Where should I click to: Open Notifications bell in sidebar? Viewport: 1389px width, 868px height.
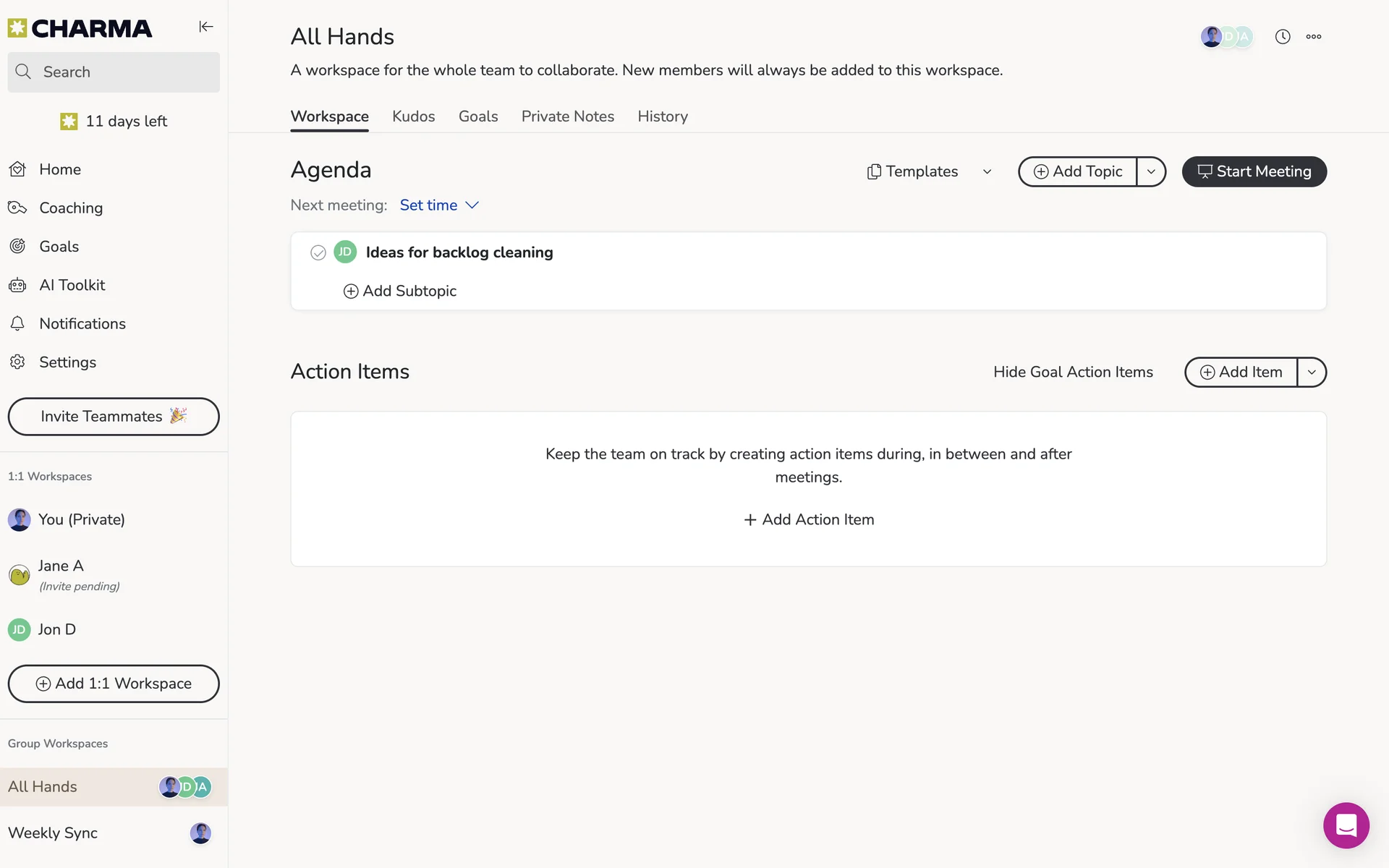tap(17, 324)
